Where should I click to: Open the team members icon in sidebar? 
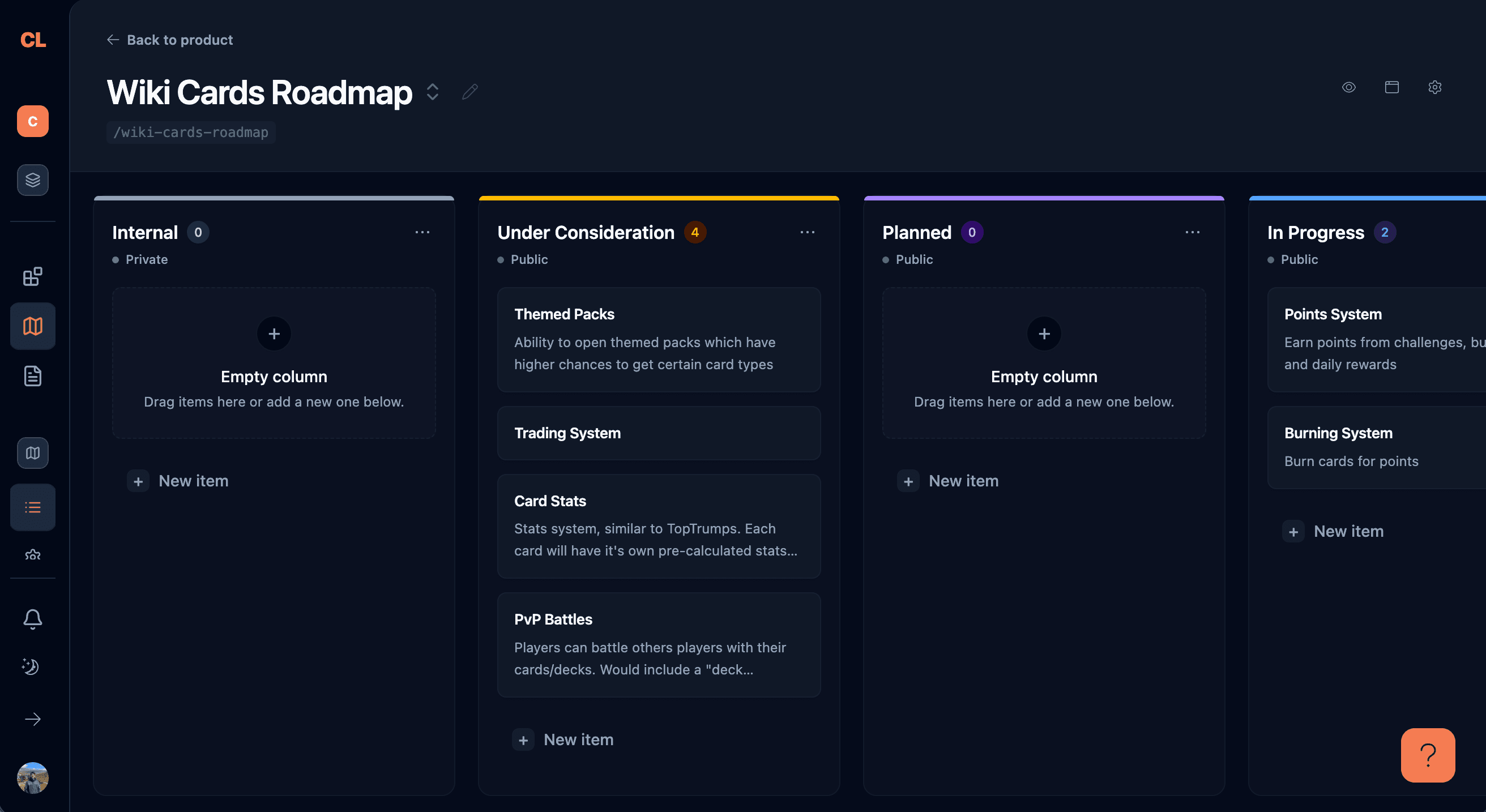pos(33,555)
